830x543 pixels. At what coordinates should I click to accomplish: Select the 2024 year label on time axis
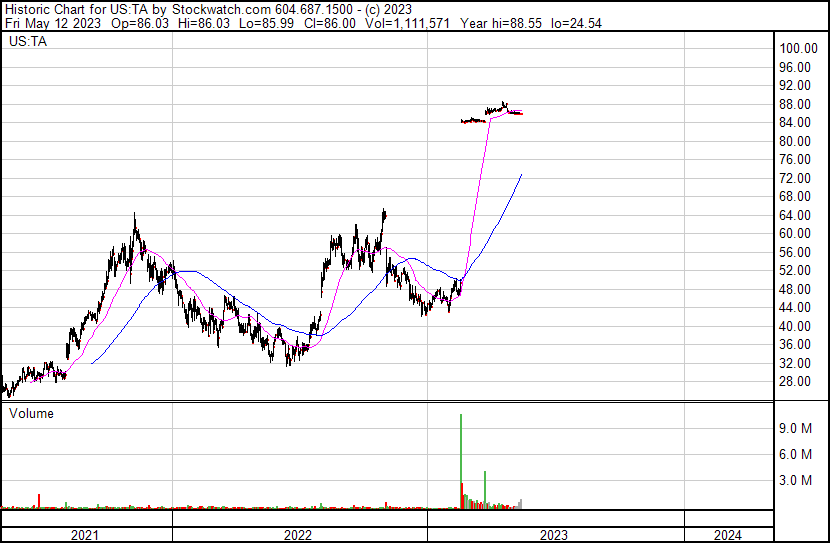coord(728,535)
